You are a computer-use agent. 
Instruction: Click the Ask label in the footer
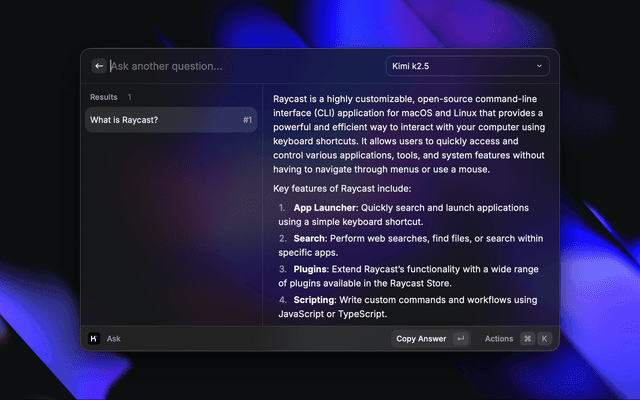[x=114, y=339]
